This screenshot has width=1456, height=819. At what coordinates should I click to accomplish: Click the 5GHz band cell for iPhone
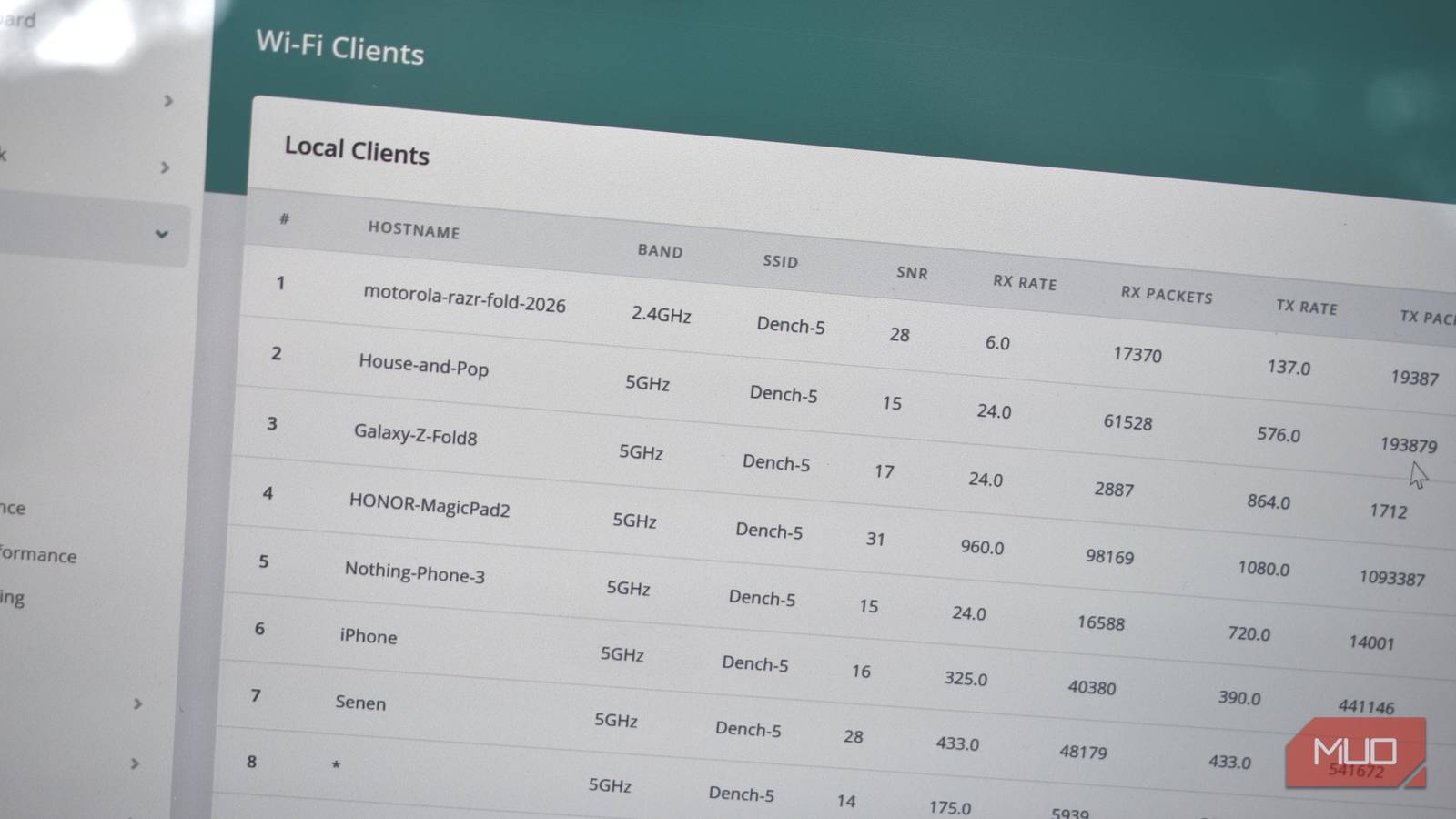coord(622,653)
